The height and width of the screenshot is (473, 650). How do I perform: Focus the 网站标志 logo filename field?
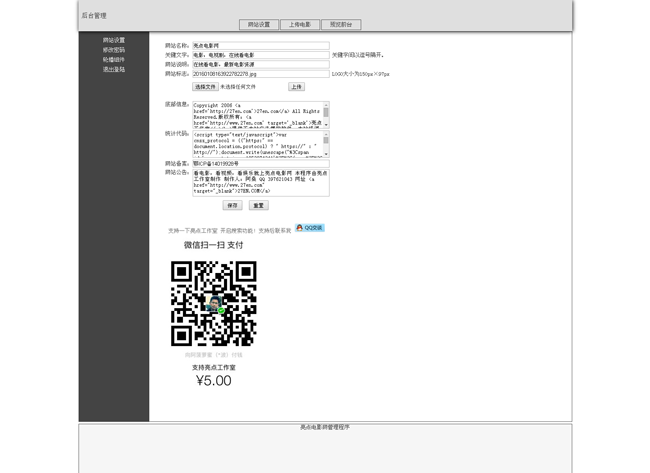(260, 74)
